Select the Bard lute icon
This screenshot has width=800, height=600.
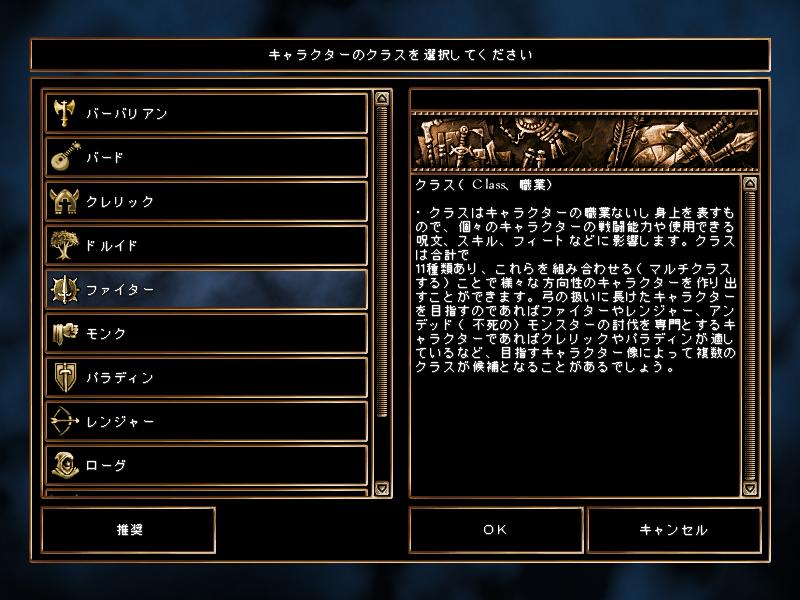(x=65, y=157)
